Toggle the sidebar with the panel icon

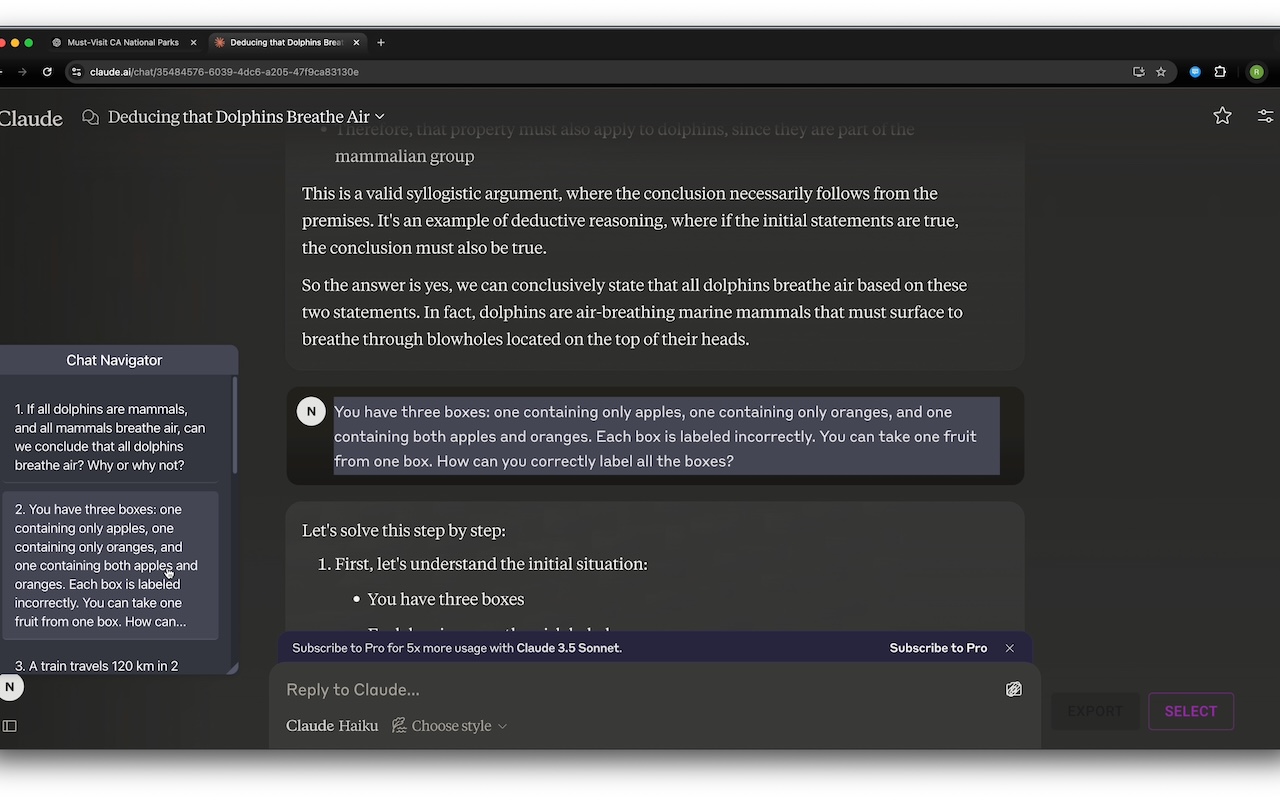click(9, 725)
